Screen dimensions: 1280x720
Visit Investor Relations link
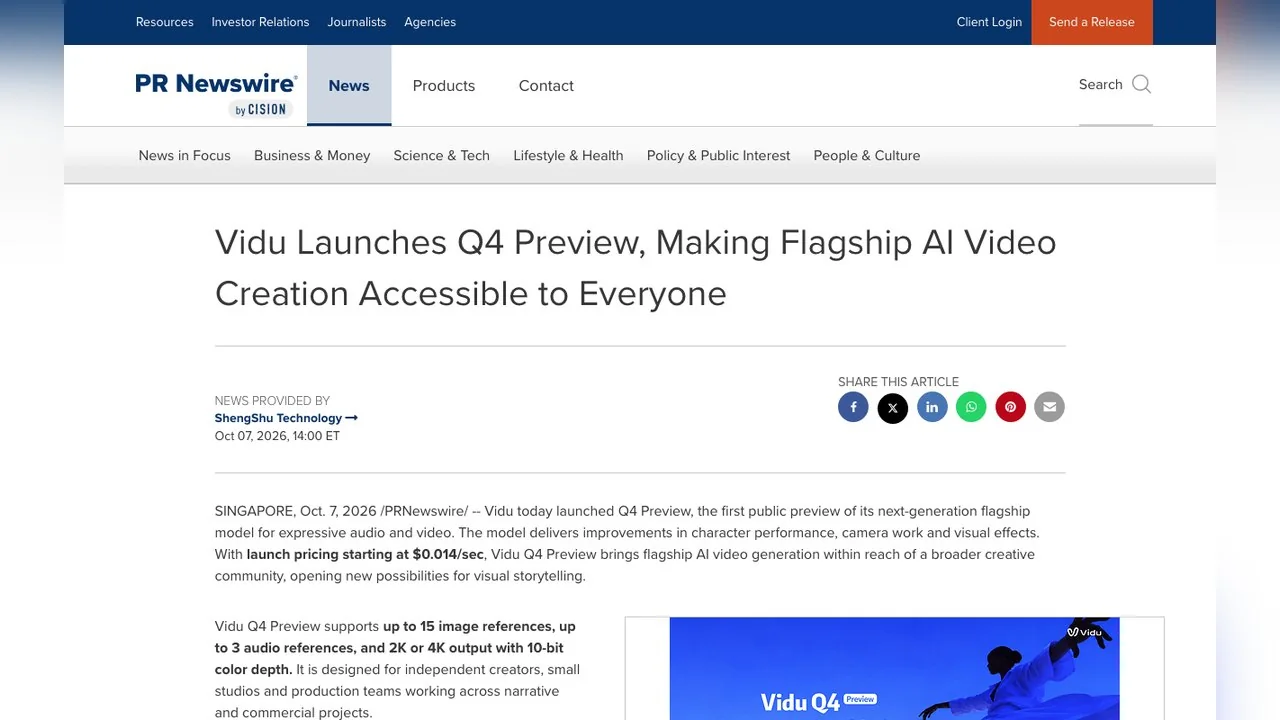[x=261, y=22]
